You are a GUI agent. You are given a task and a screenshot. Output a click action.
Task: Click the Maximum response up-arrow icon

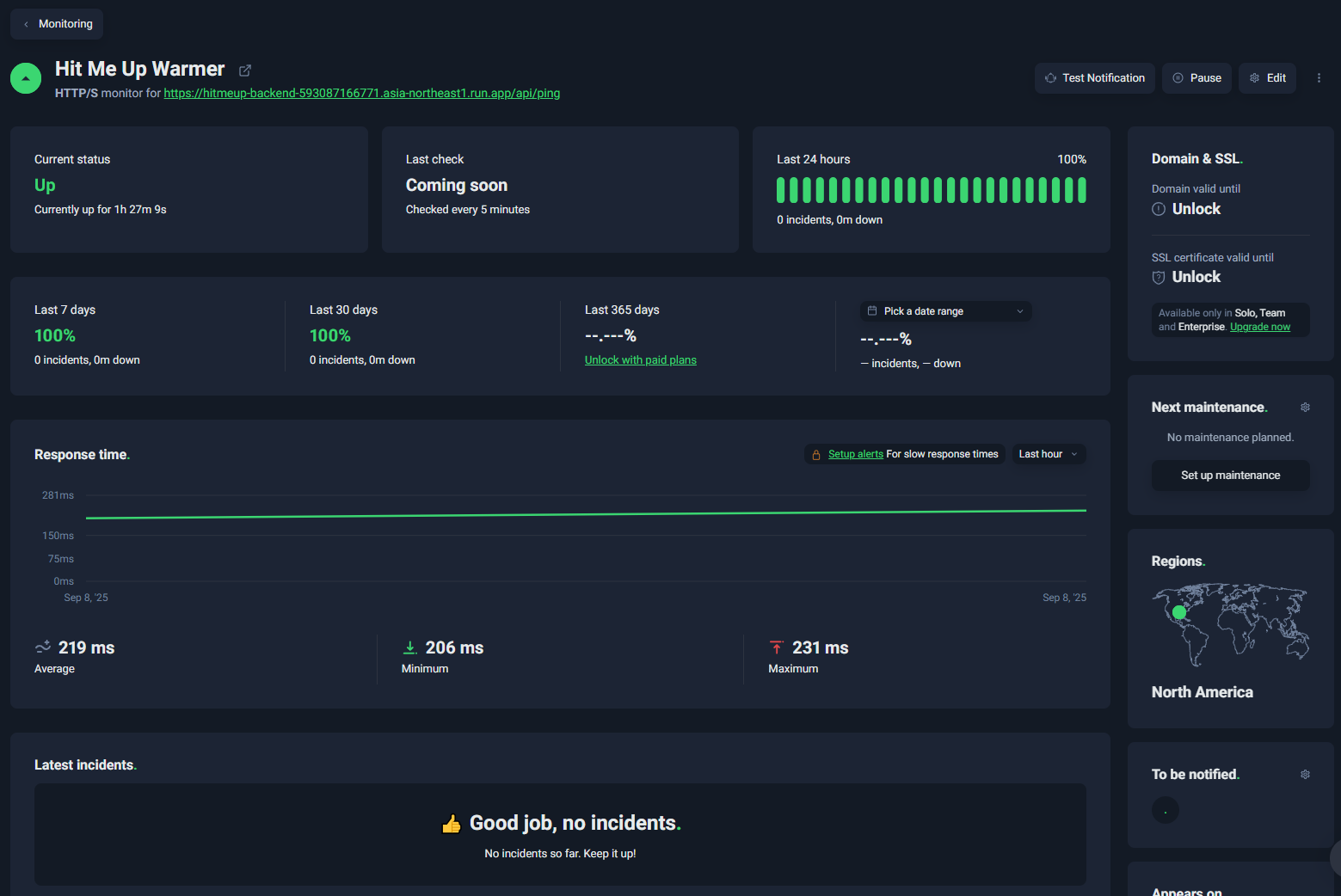777,647
